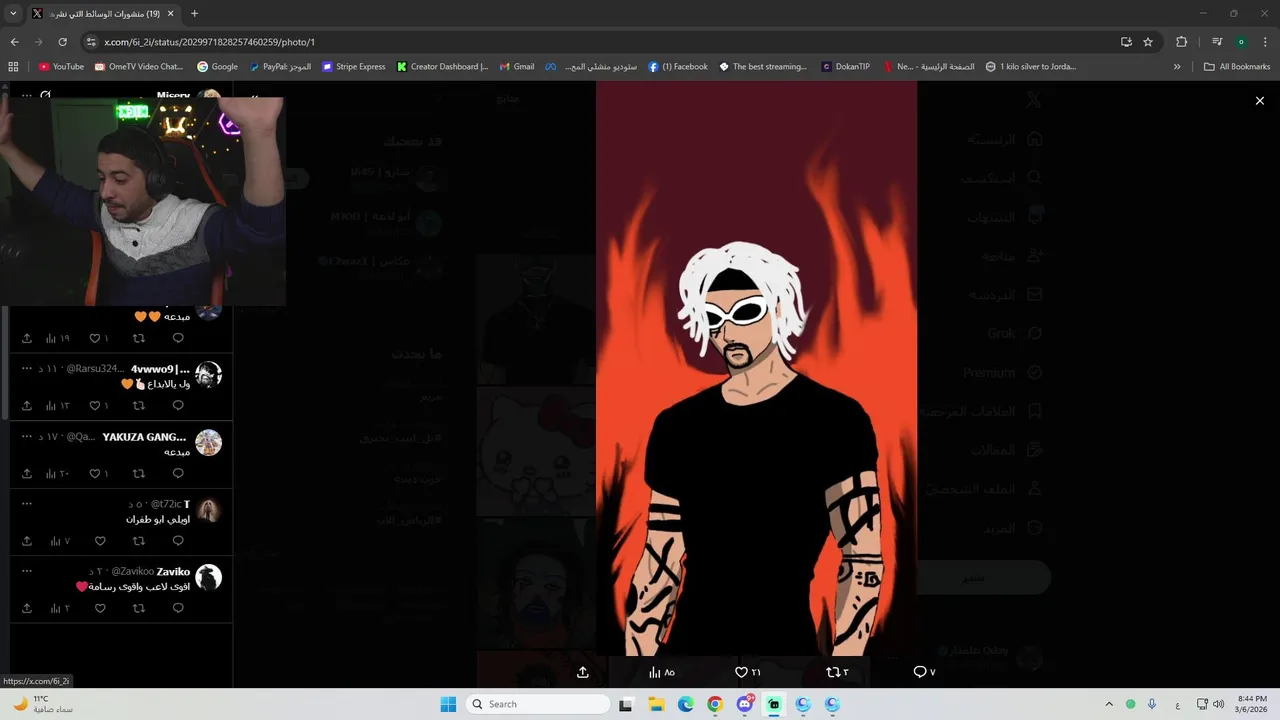Open more options on 4vwwo9 reply

tap(27, 368)
